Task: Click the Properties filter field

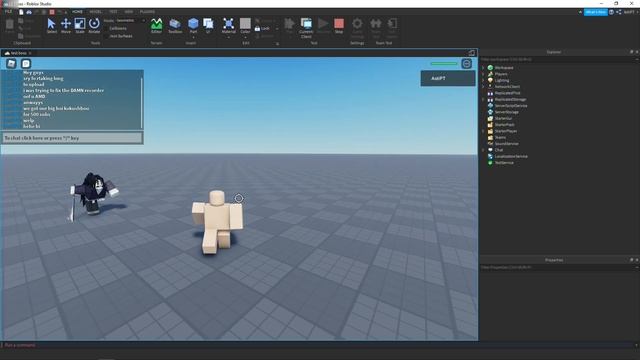Action: click(557, 267)
